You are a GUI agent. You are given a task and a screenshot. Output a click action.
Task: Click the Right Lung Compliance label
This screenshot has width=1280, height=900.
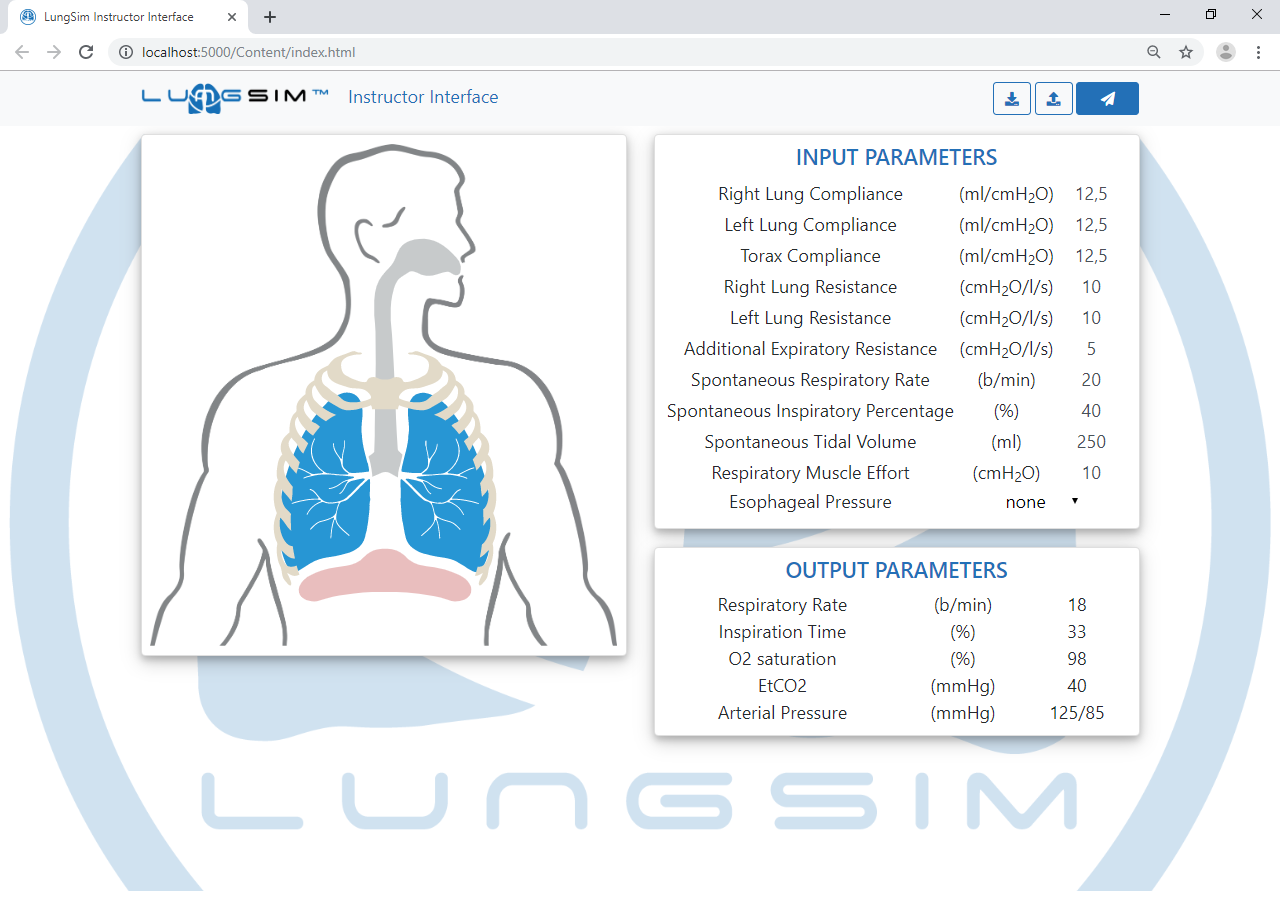tap(810, 194)
